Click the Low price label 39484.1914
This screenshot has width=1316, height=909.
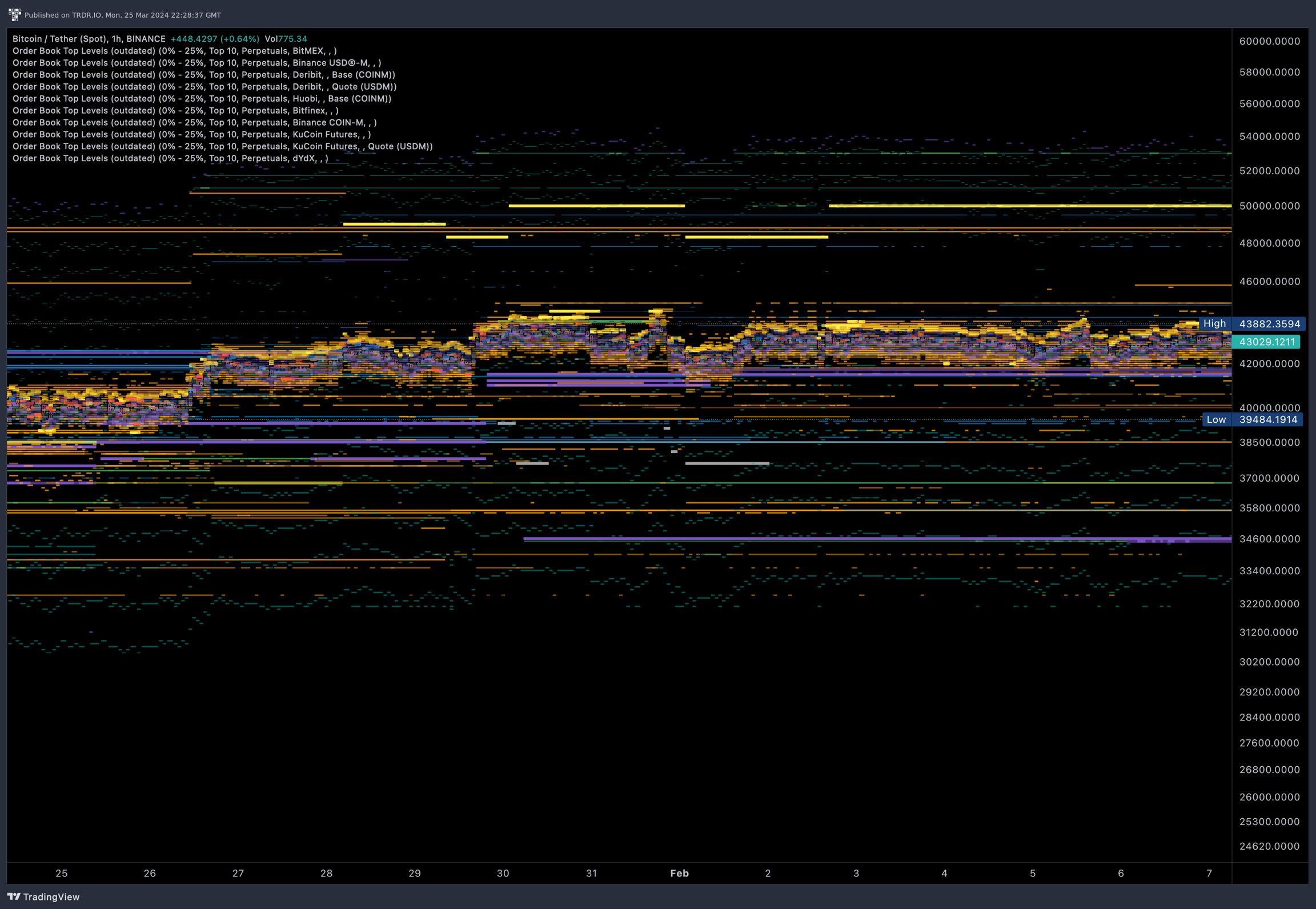(1268, 420)
